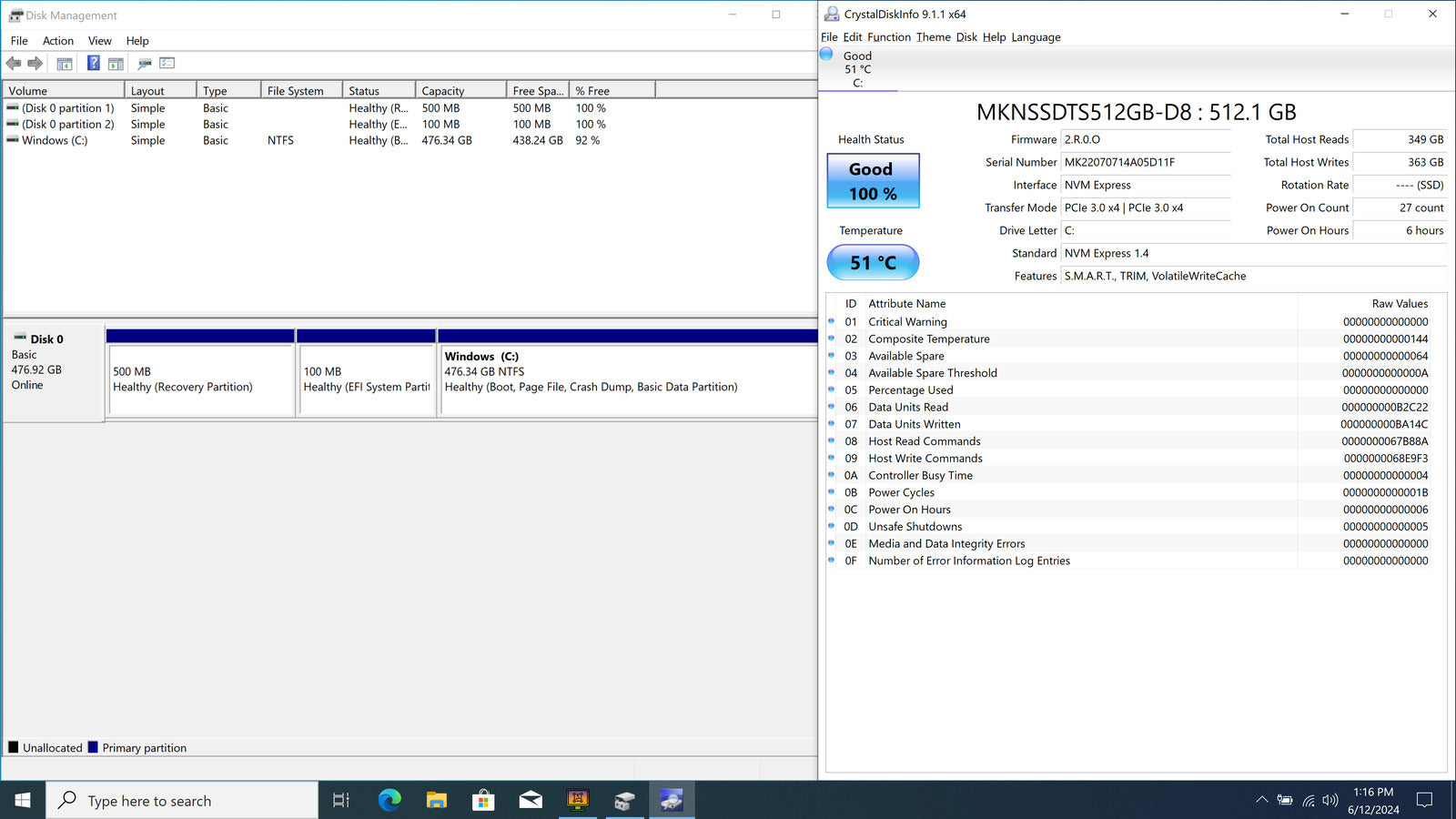Screen dimensions: 1456x819
Task: Show hidden tray icons with the chevron
Action: click(x=1261, y=801)
